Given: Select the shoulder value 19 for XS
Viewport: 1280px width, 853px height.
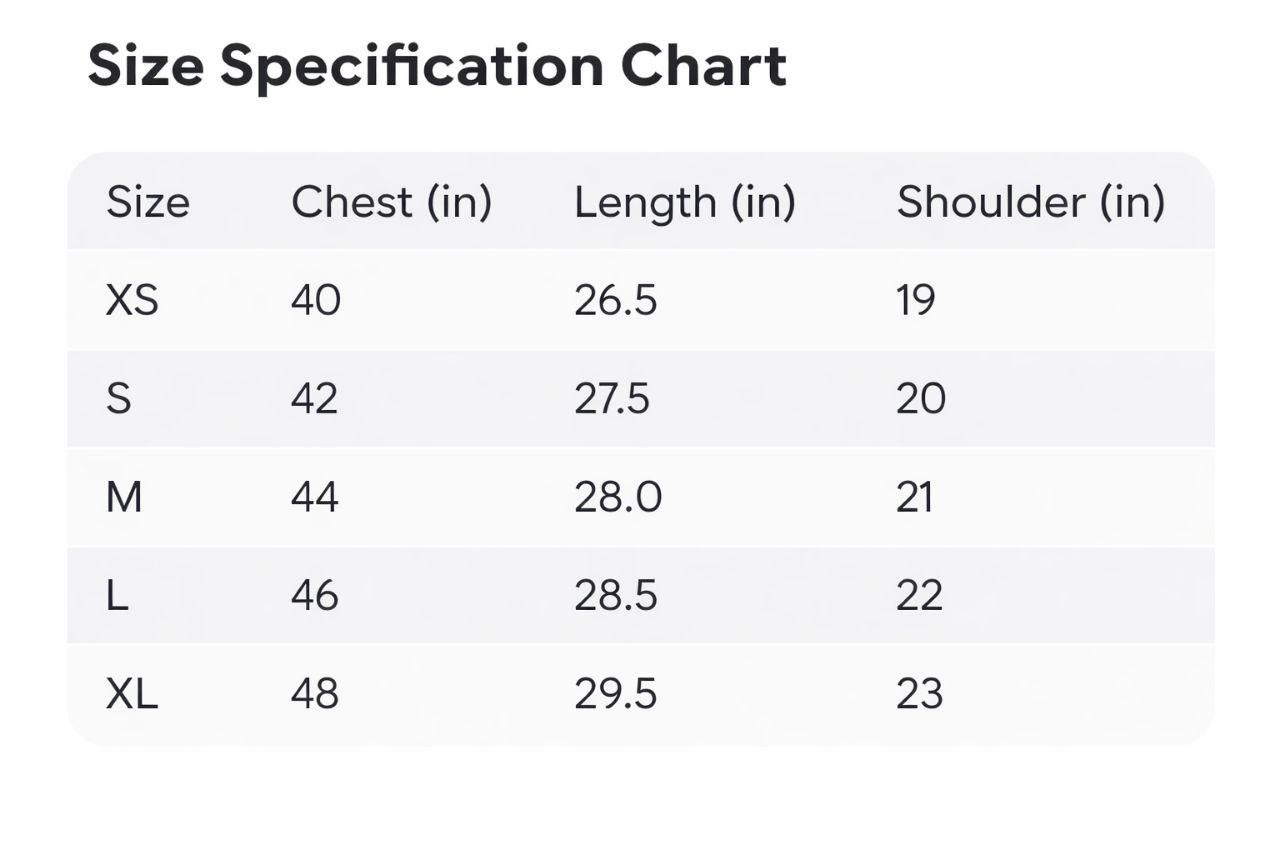Looking at the screenshot, I should point(915,300).
